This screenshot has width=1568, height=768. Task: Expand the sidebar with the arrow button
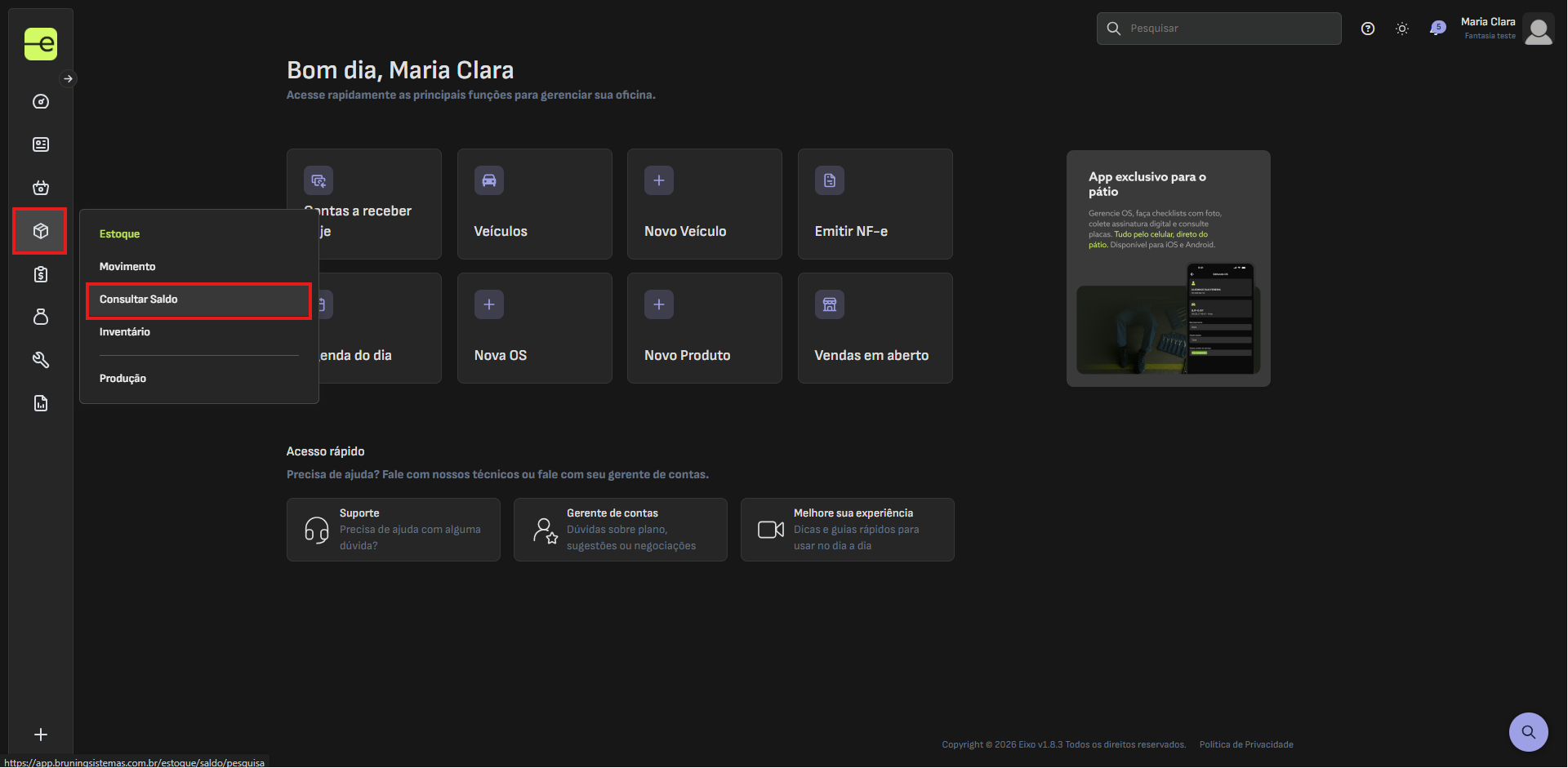69,79
